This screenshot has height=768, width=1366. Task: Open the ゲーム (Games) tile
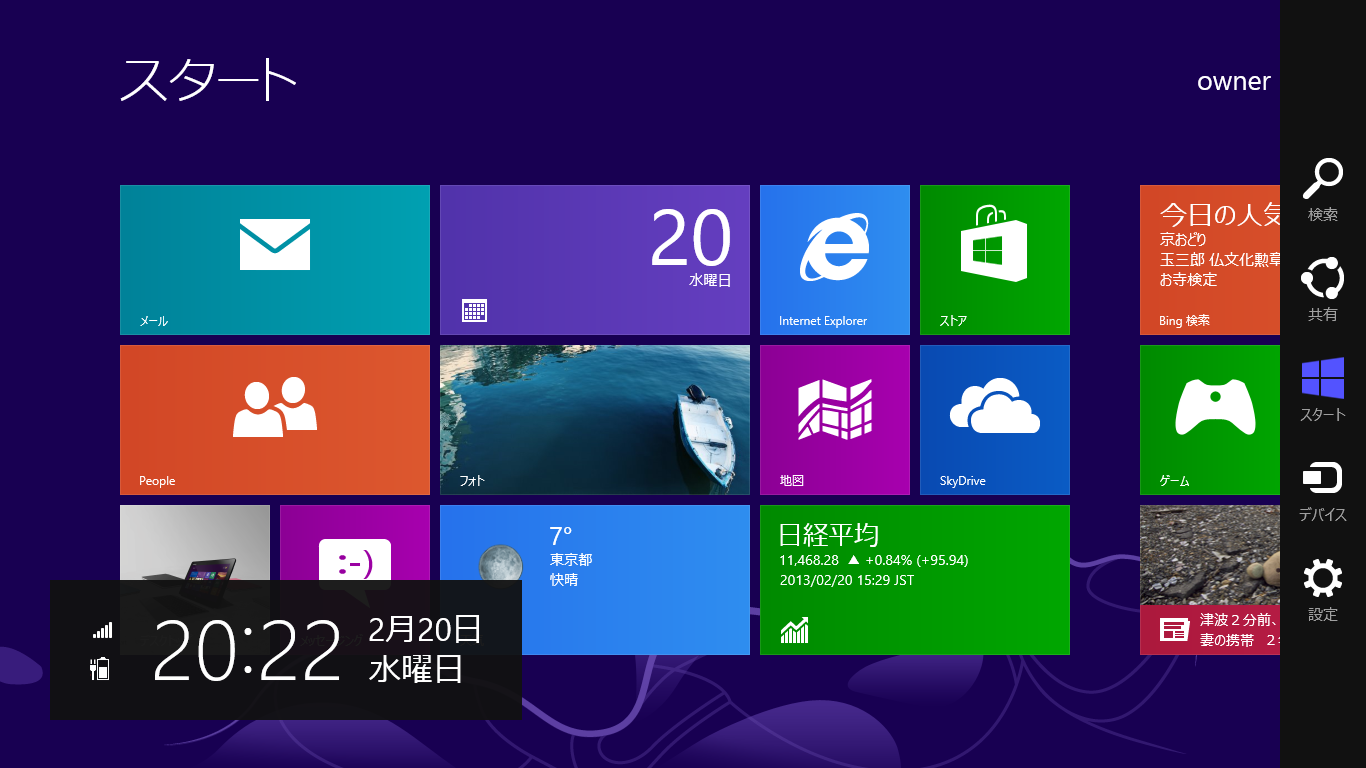point(1210,420)
